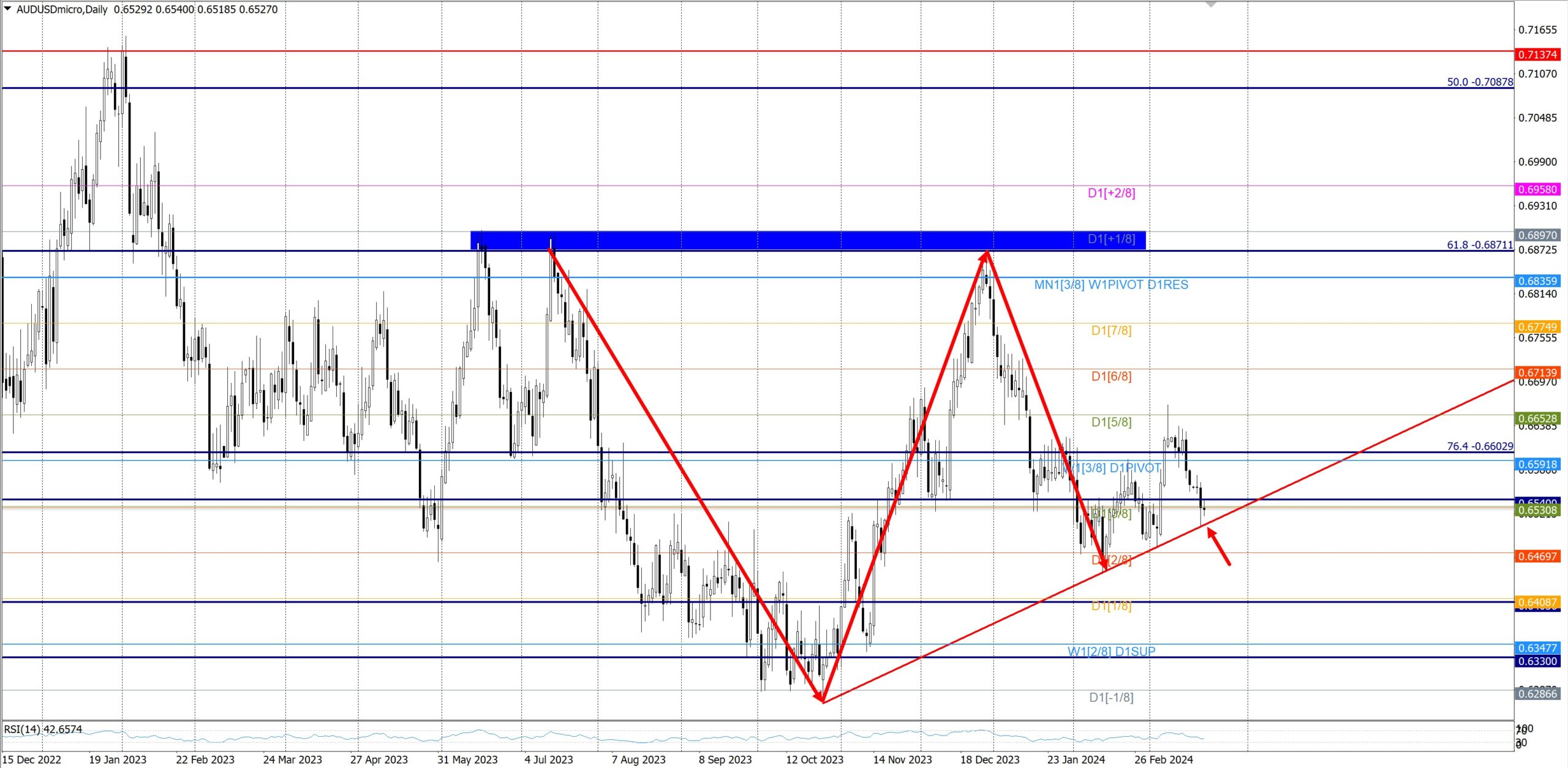Click the orange 0.67749 price tag
This screenshot has height=768, width=1568.
(x=1537, y=326)
